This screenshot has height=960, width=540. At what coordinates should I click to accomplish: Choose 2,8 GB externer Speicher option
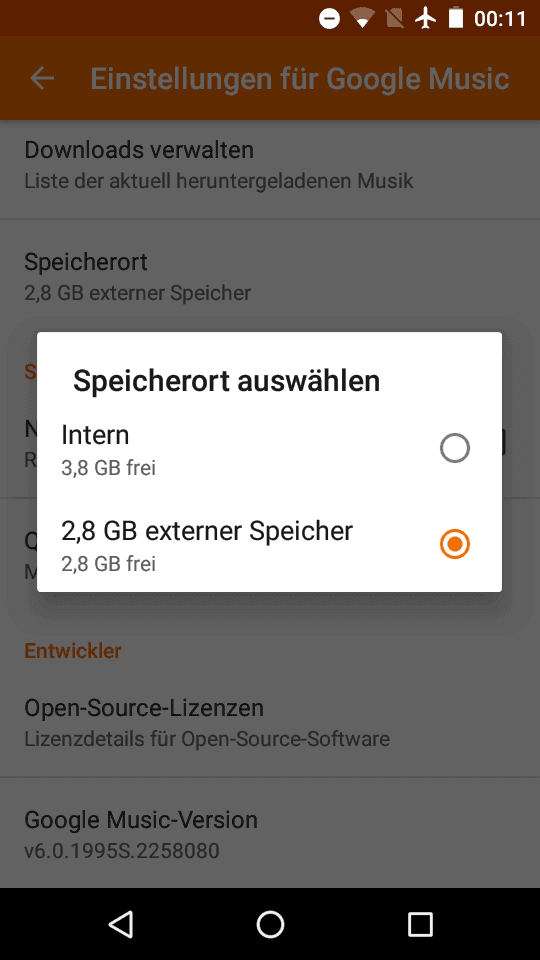tap(269, 544)
